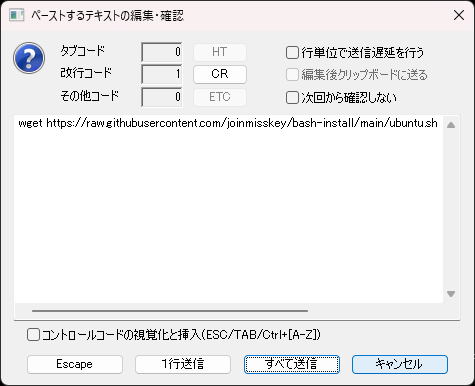Toggle the 編集後クリップボードに送る checkbox
Viewport: 475px width, 386px height.
(356, 75)
